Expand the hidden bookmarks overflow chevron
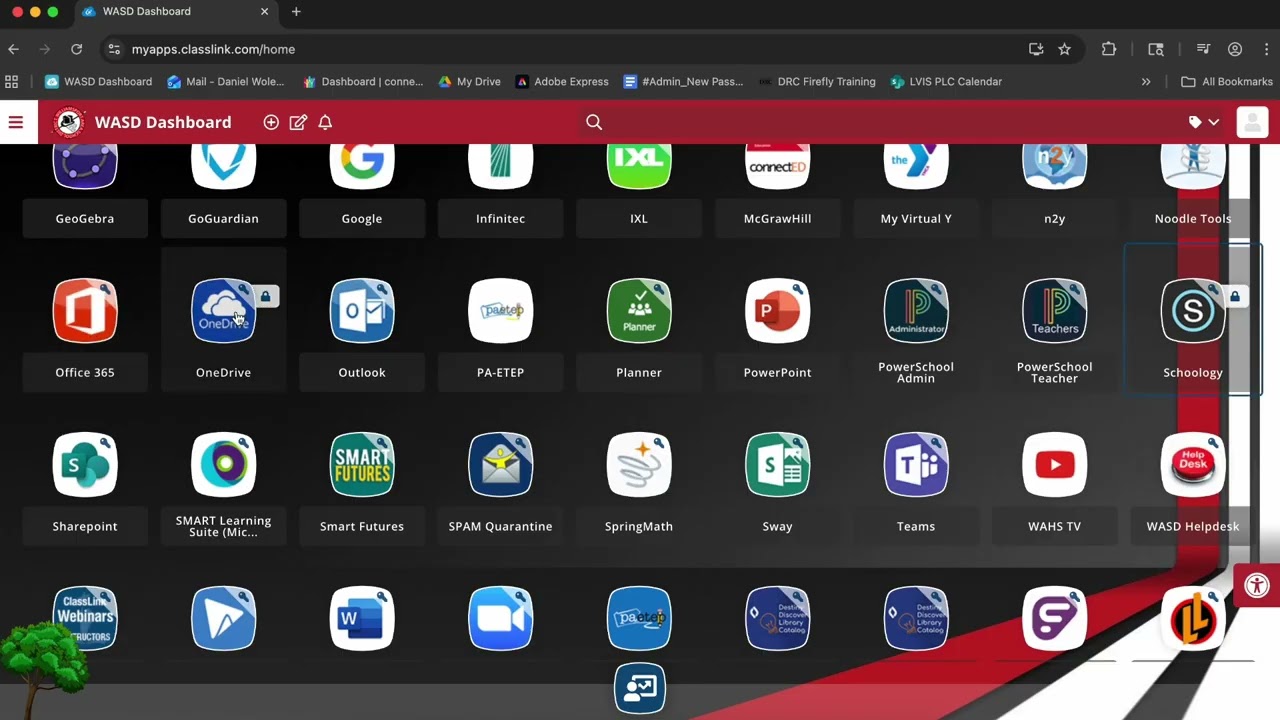The height and width of the screenshot is (720, 1280). coord(1146,82)
